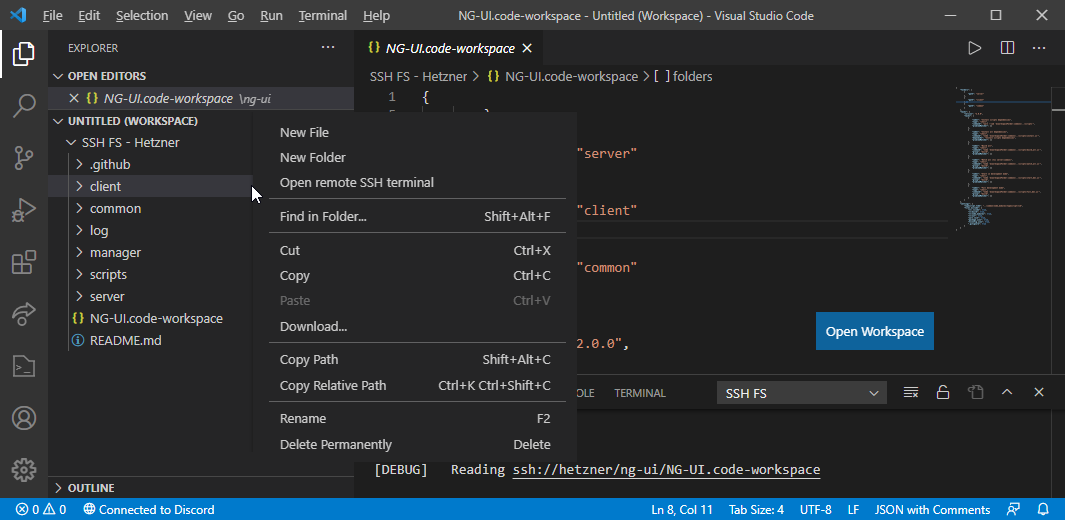Expand the manager folder
This screenshot has width=1065, height=520.
point(115,253)
